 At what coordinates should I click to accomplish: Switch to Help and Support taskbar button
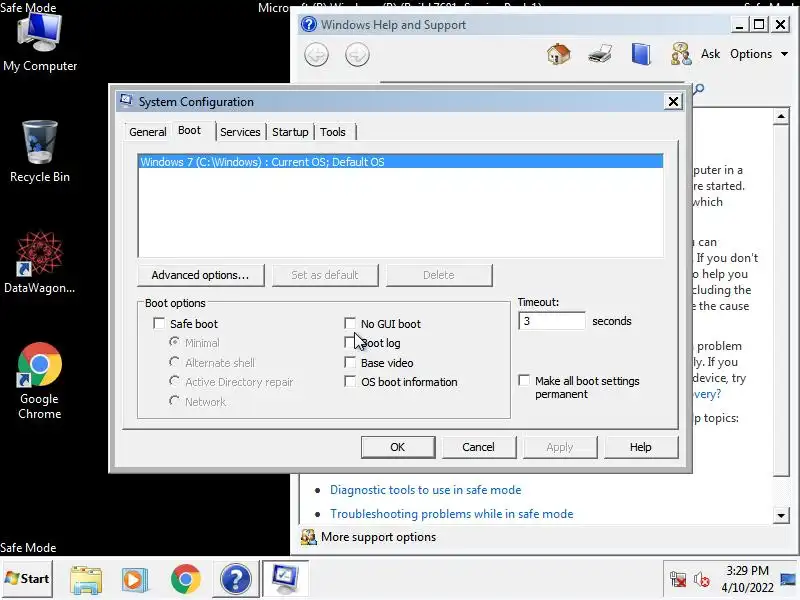coord(235,579)
